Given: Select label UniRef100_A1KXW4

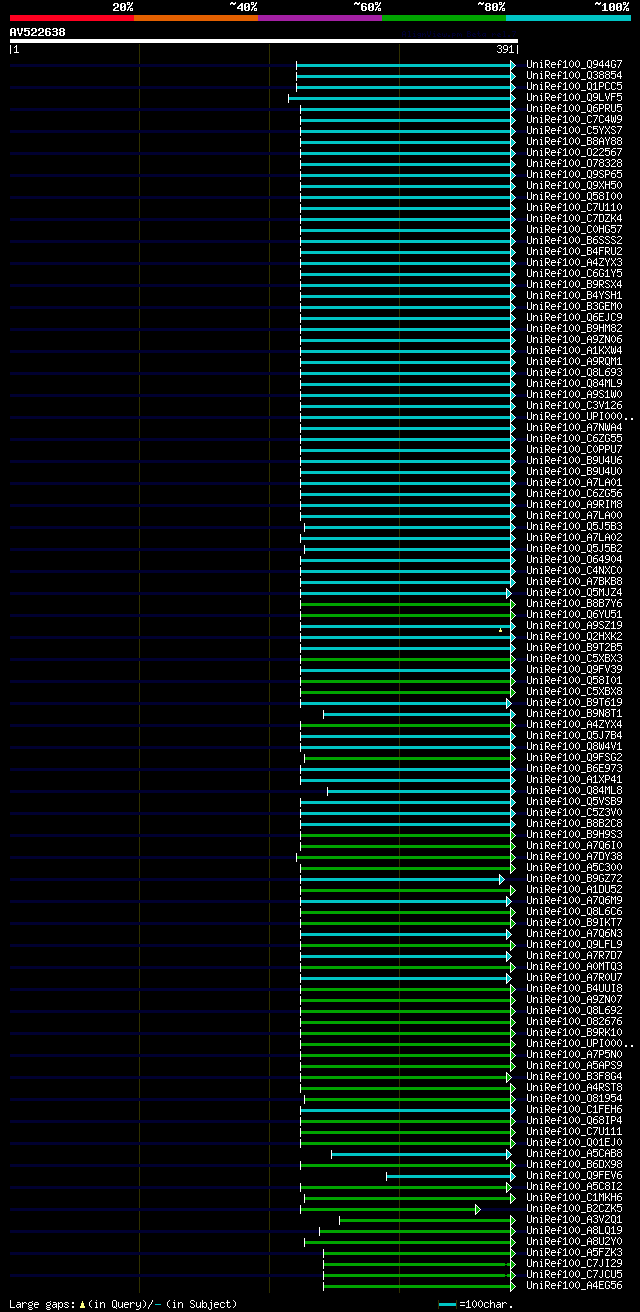Looking at the screenshot, I should [x=574, y=350].
